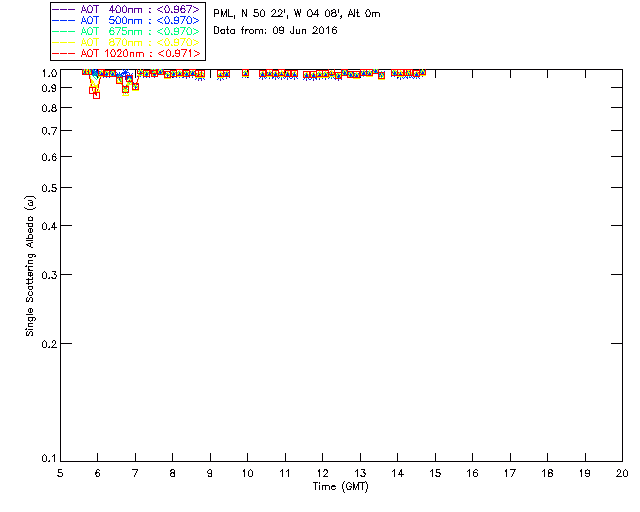Click the blue dashed line sample for 500nm
640x512 pixels.
(64, 20)
